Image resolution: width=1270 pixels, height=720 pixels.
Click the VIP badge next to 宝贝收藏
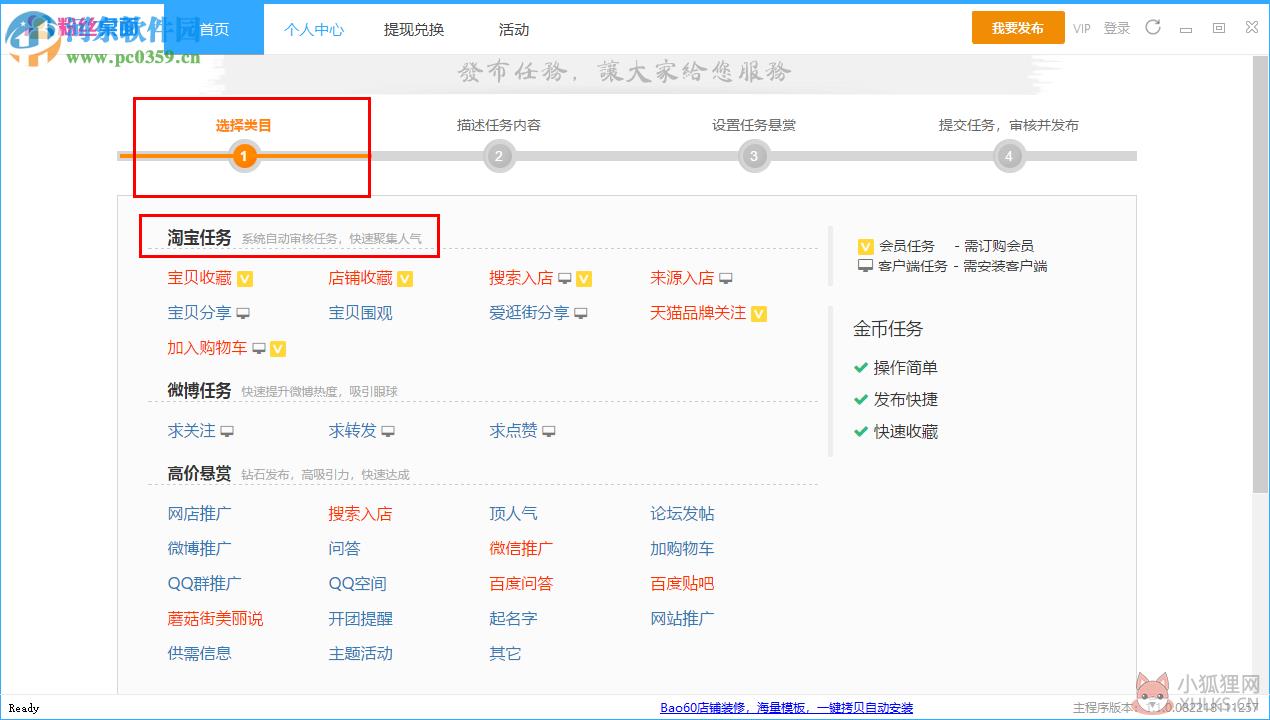pyautogui.click(x=245, y=279)
